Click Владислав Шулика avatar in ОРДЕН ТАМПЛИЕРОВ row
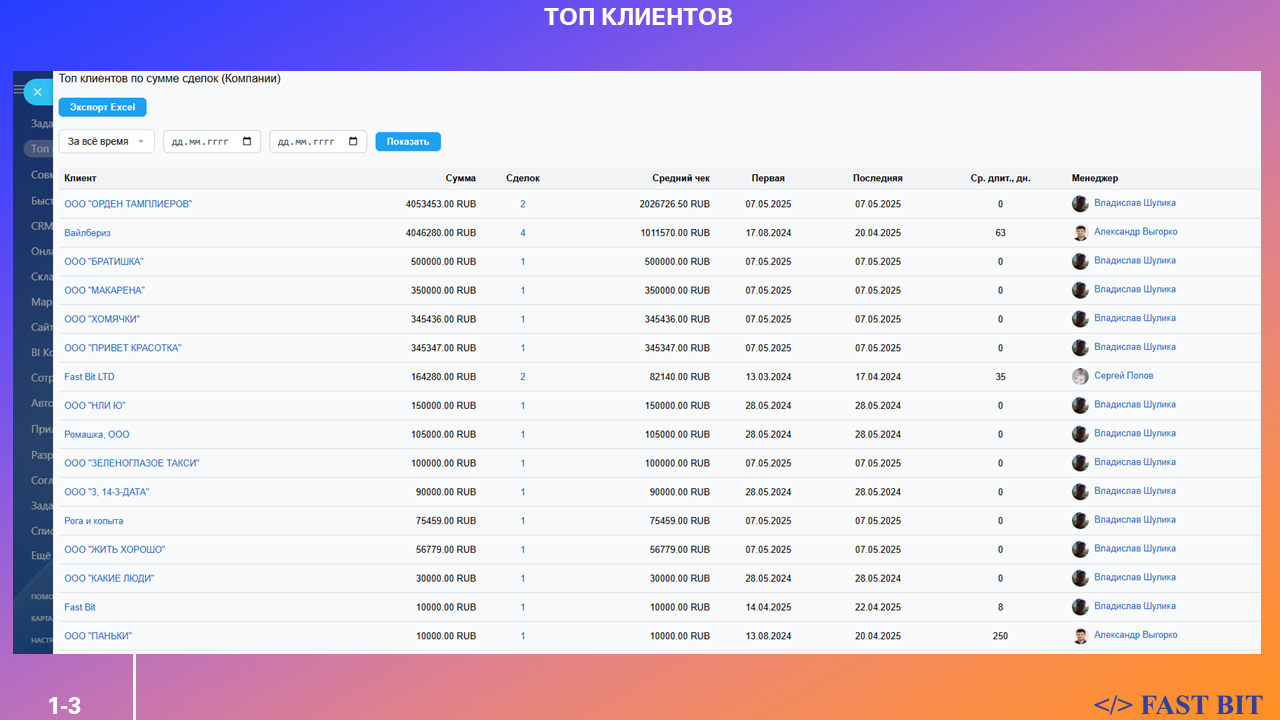Viewport: 1280px width, 720px height. 1080,204
